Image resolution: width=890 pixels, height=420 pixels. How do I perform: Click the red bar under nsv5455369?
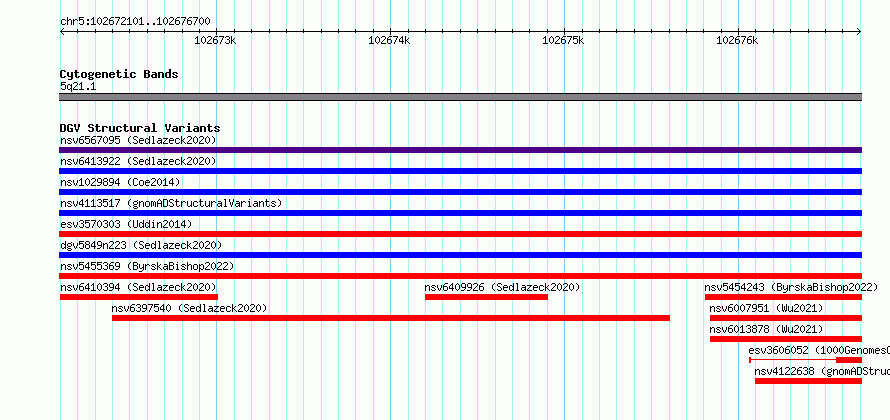pos(460,276)
